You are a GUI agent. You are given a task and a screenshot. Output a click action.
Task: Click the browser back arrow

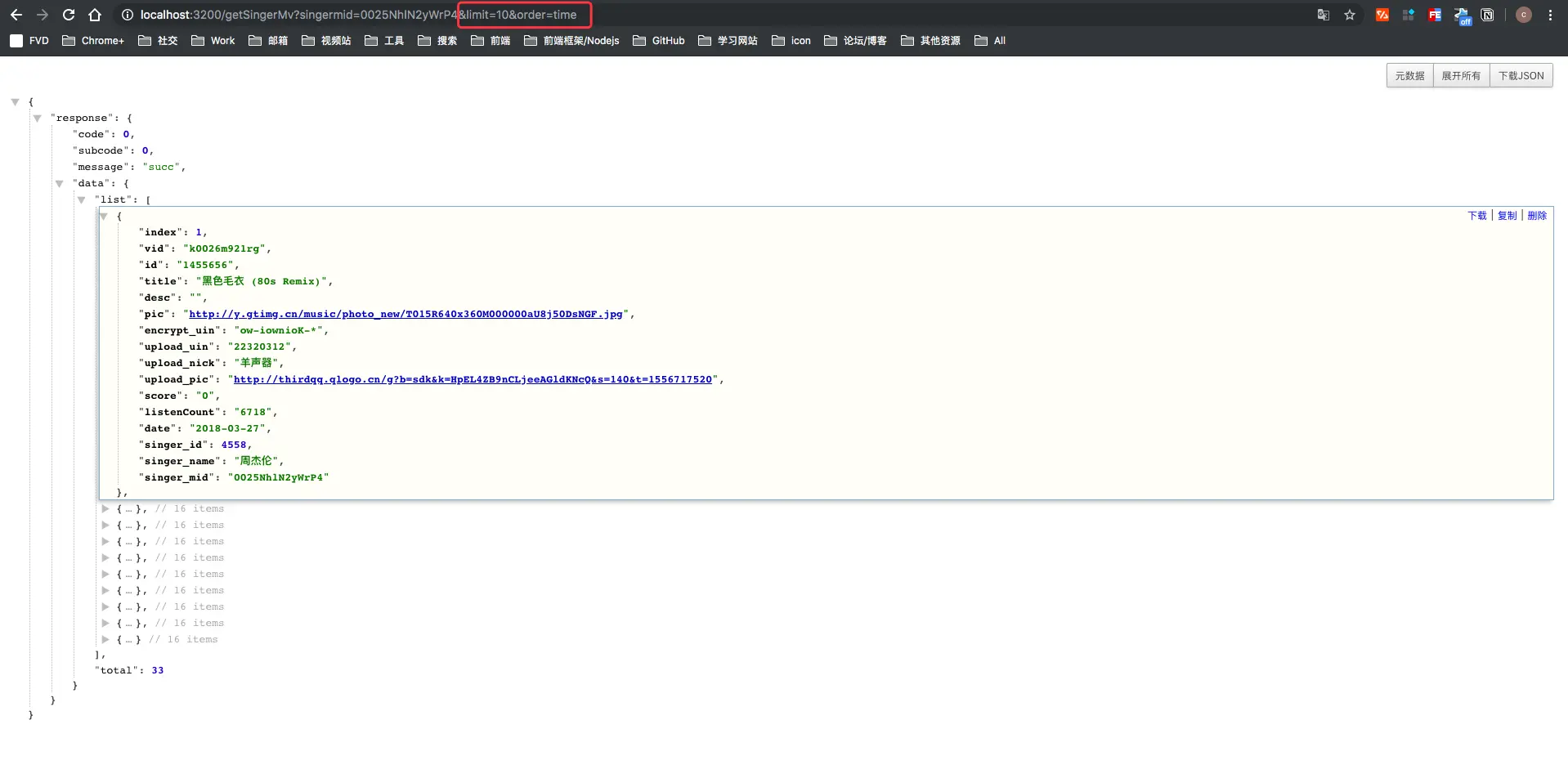coord(16,15)
